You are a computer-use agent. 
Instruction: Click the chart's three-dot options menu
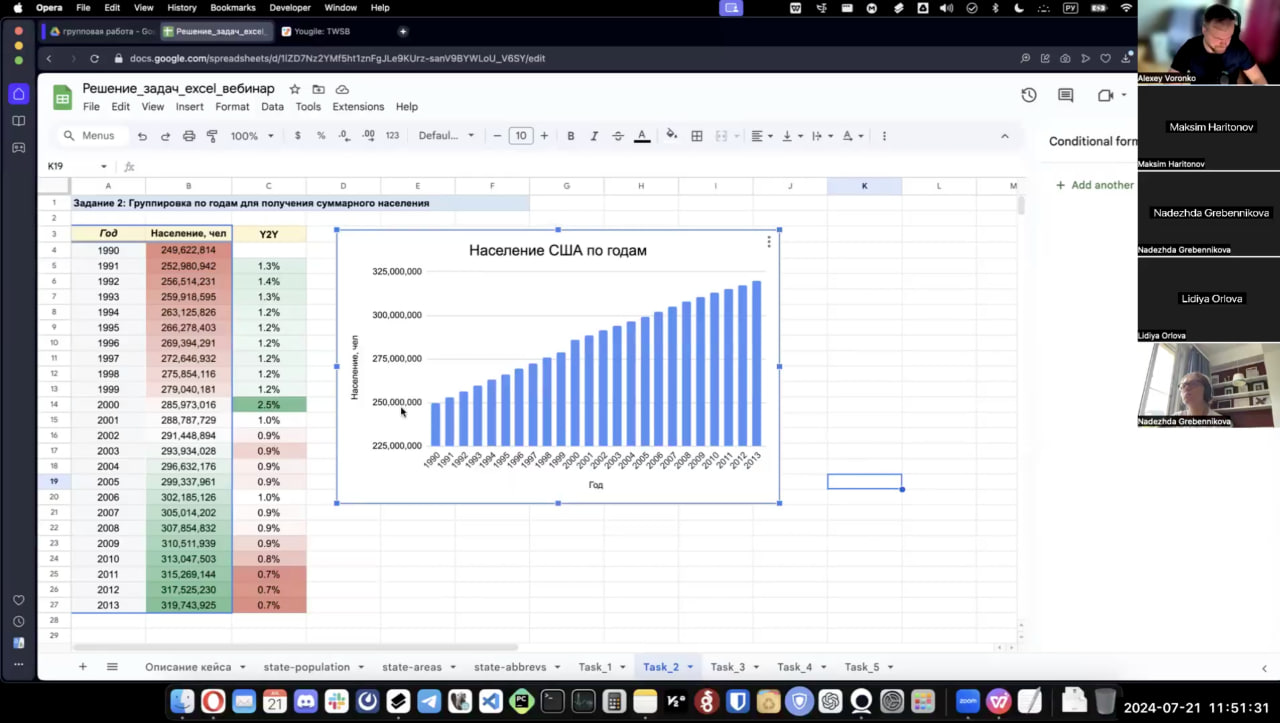pyautogui.click(x=768, y=242)
